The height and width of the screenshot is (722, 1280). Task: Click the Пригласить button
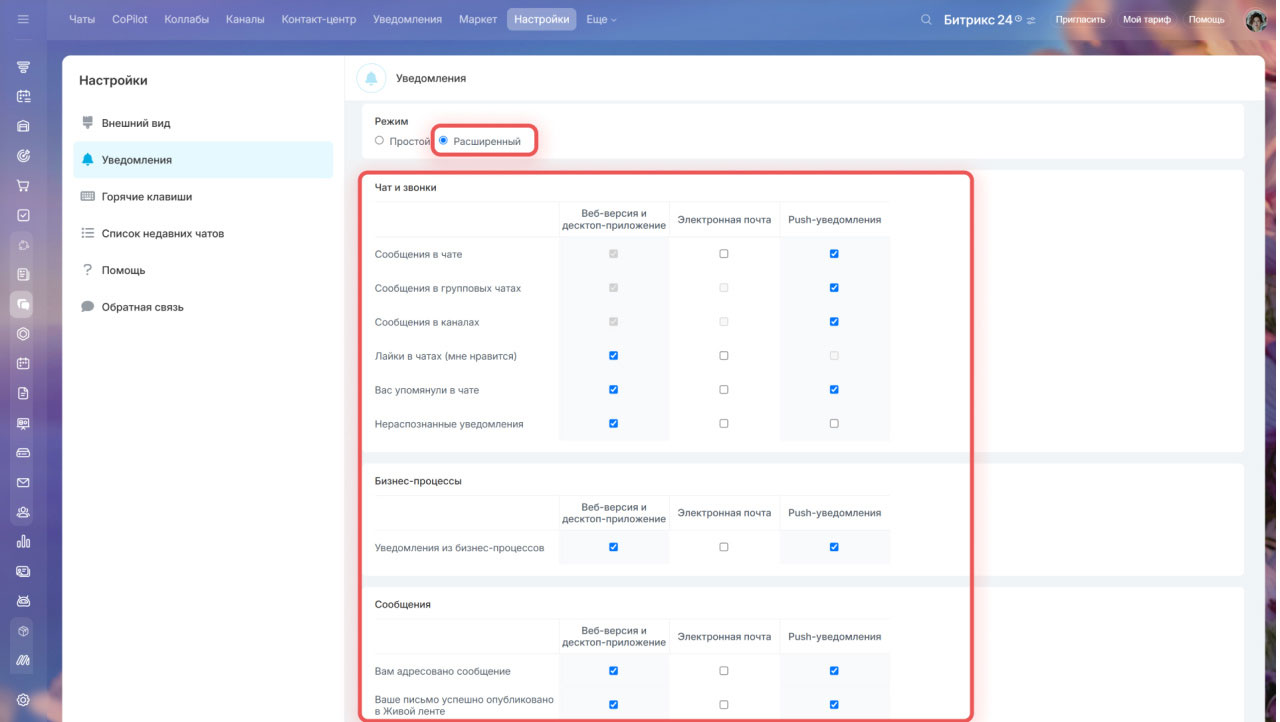click(x=1080, y=20)
